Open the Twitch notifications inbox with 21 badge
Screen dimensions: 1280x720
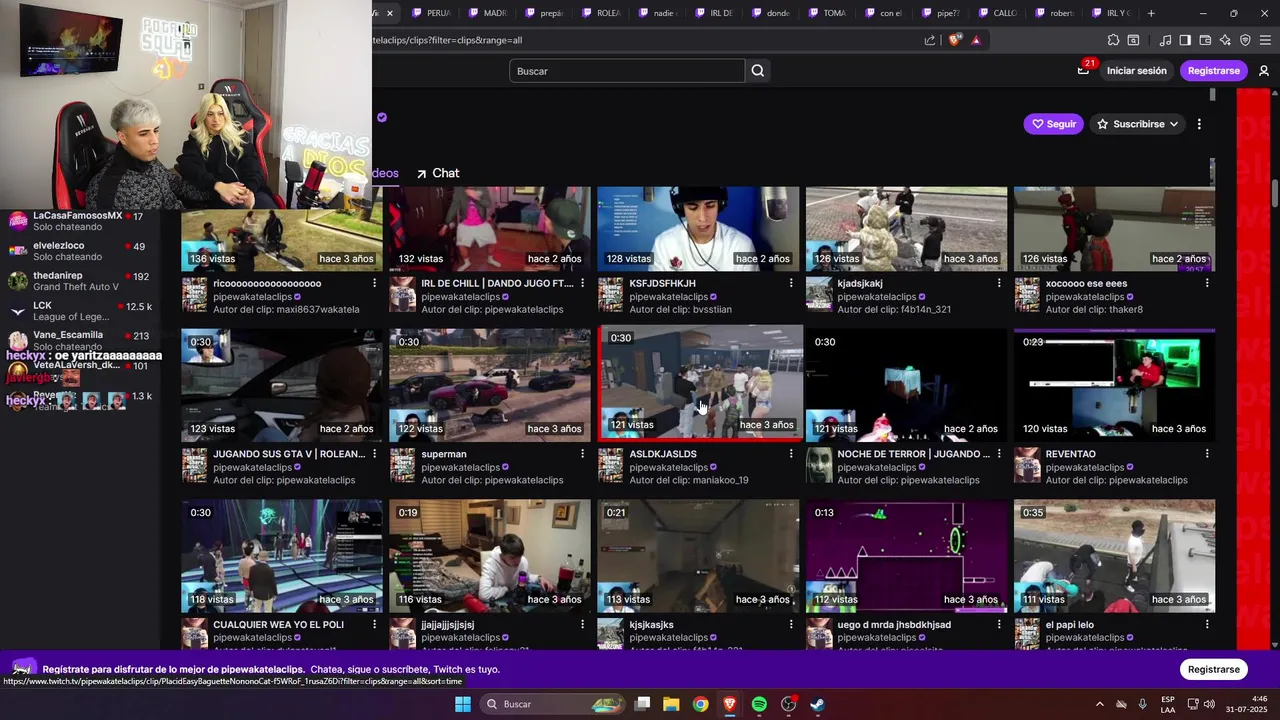(1084, 70)
